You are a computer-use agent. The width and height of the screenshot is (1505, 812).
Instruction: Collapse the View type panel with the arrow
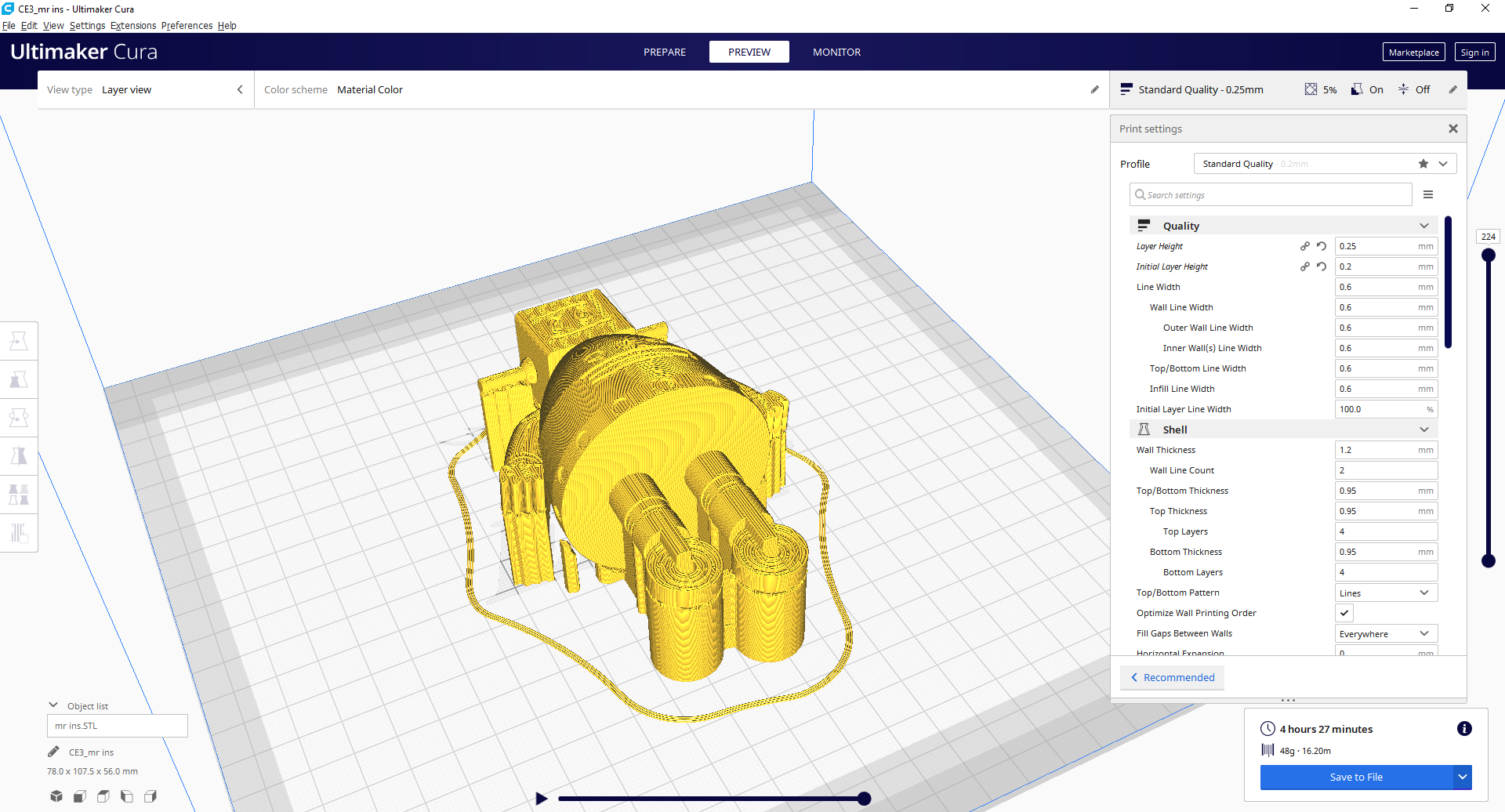tap(240, 89)
